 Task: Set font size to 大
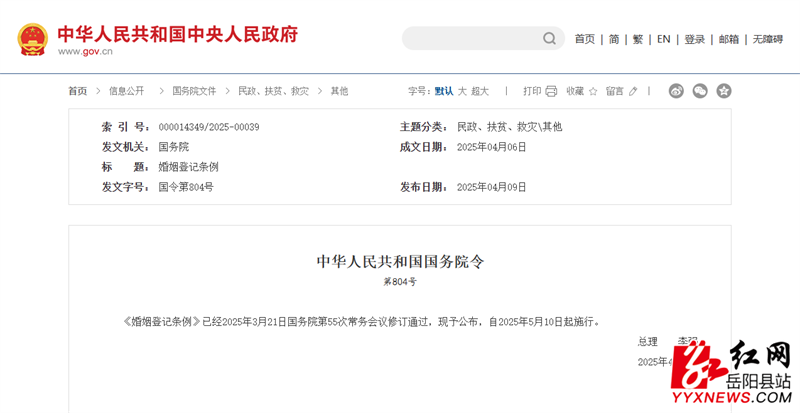pyautogui.click(x=462, y=91)
